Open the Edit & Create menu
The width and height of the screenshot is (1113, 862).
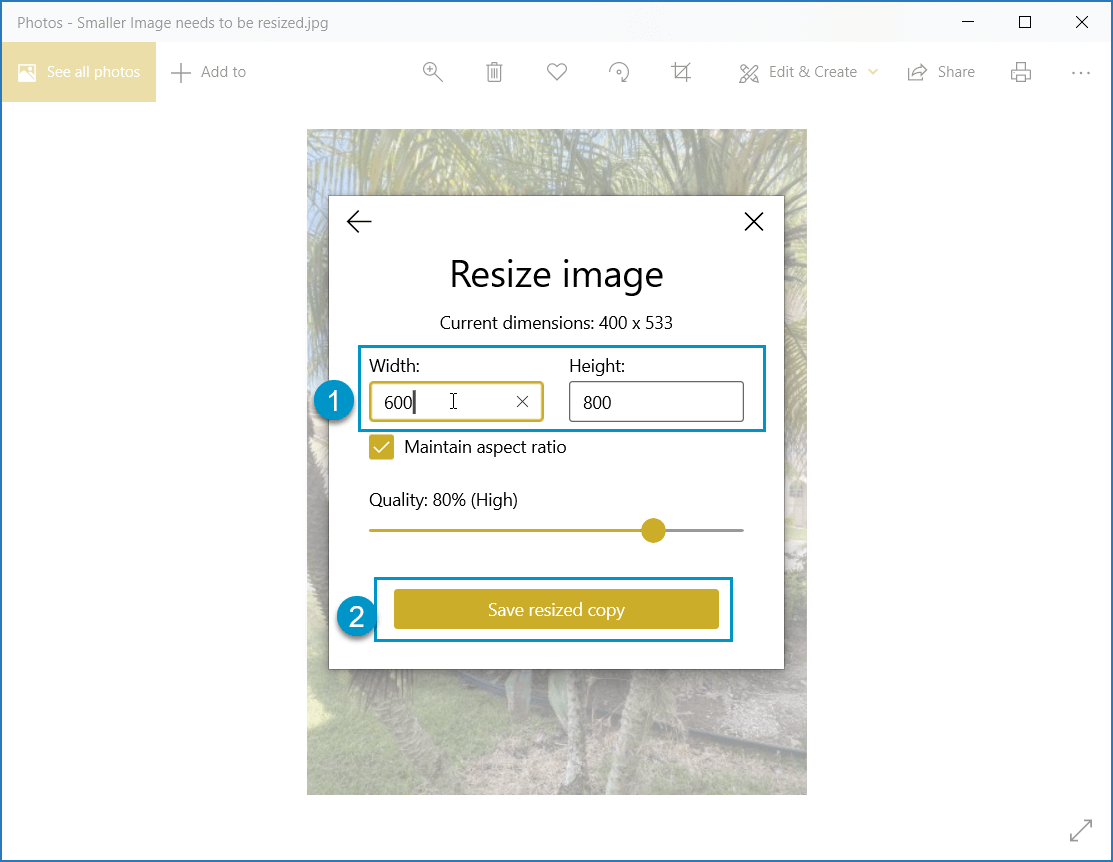point(798,72)
